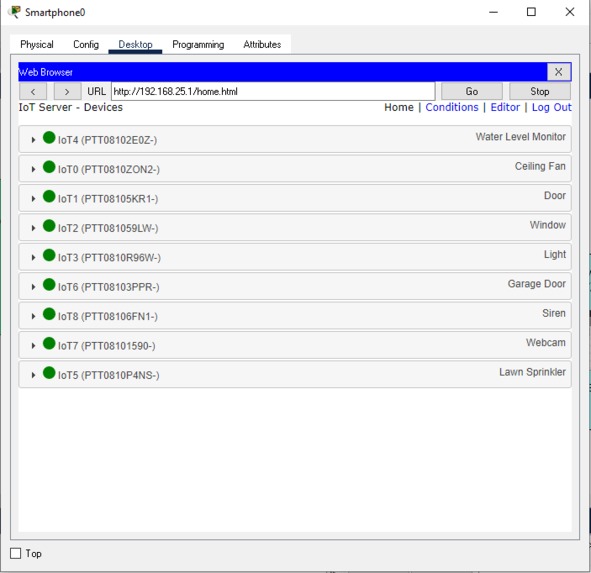Click the Garage Door text
Screen dimensions: 591x573
click(537, 284)
